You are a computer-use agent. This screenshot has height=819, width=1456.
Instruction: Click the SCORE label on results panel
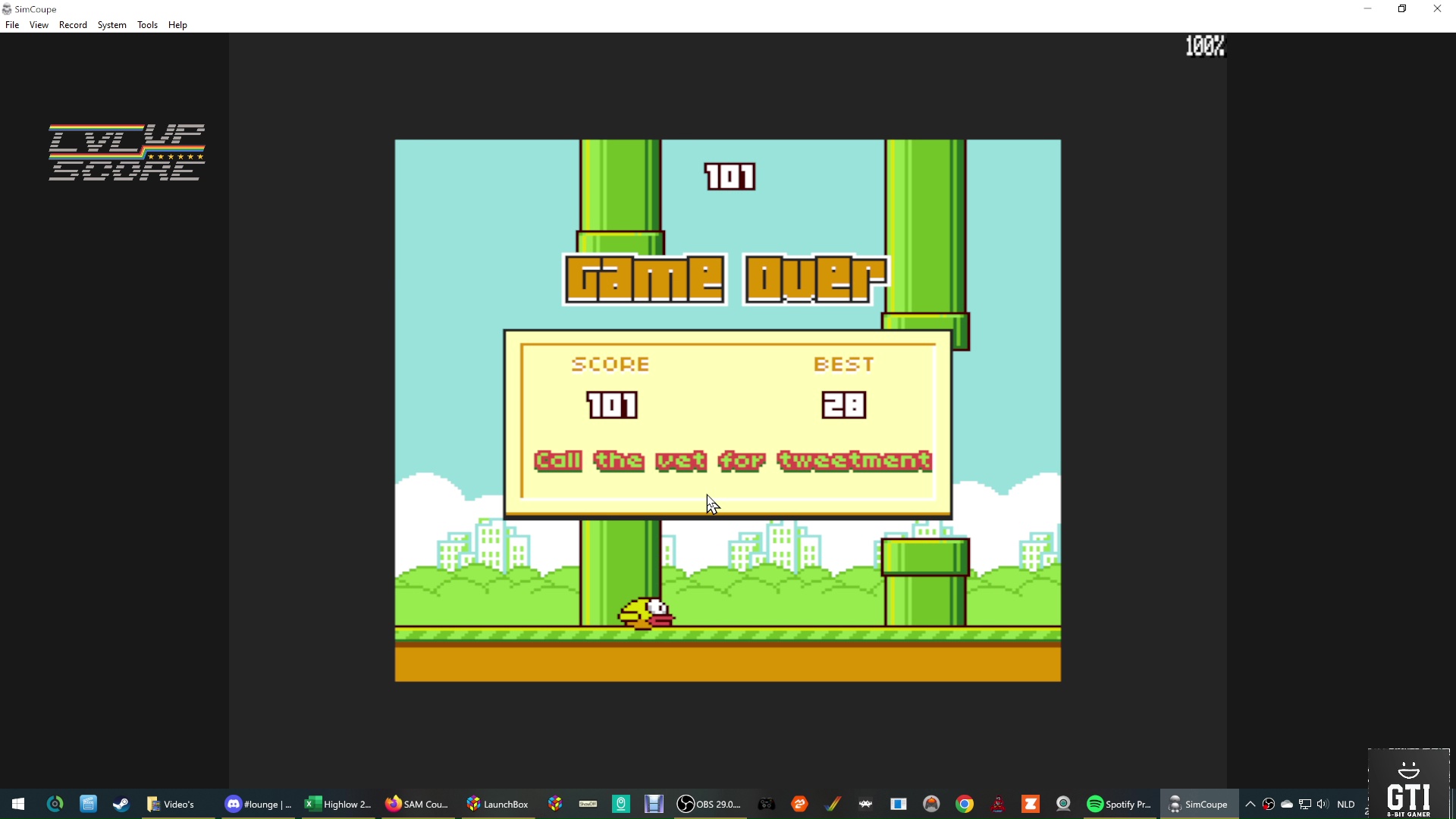tap(610, 365)
